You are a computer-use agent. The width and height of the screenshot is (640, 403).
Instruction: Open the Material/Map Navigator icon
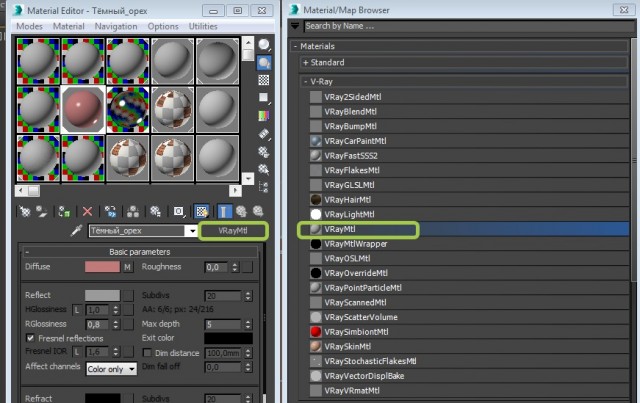(x=264, y=187)
